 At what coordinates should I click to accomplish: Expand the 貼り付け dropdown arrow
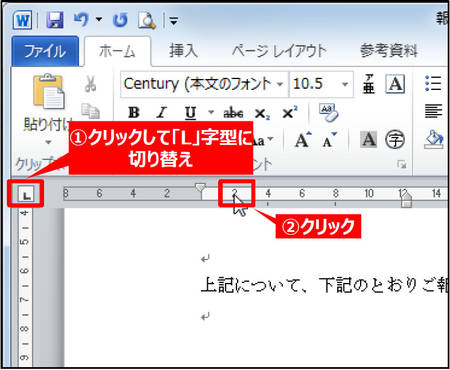point(49,142)
